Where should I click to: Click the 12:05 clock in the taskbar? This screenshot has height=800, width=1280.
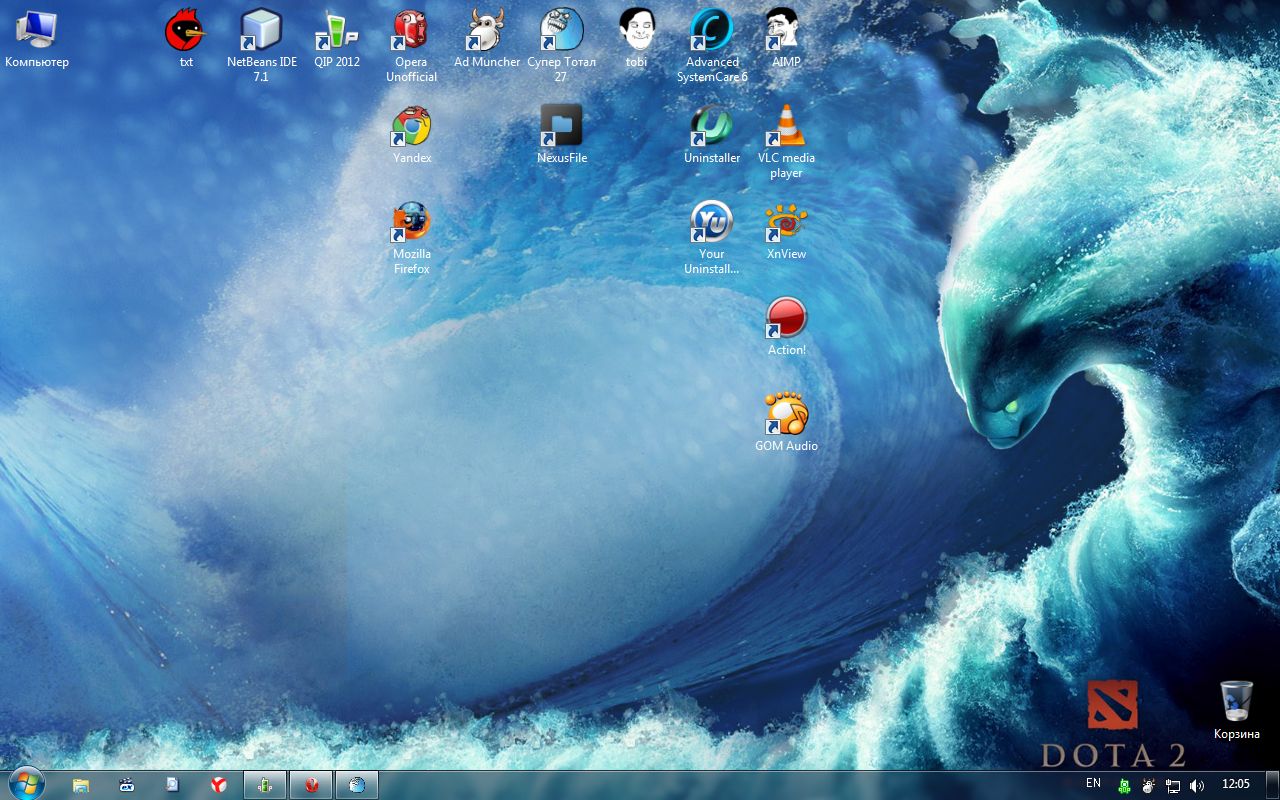click(1236, 785)
